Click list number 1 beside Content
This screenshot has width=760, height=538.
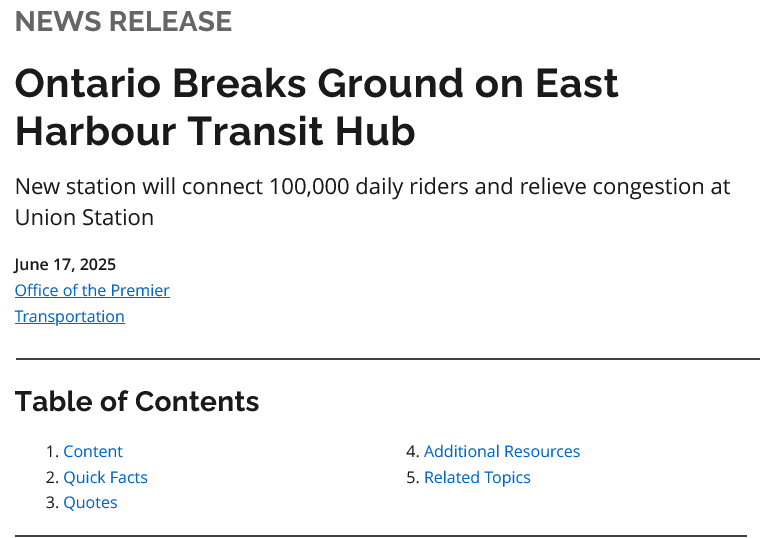tap(51, 452)
